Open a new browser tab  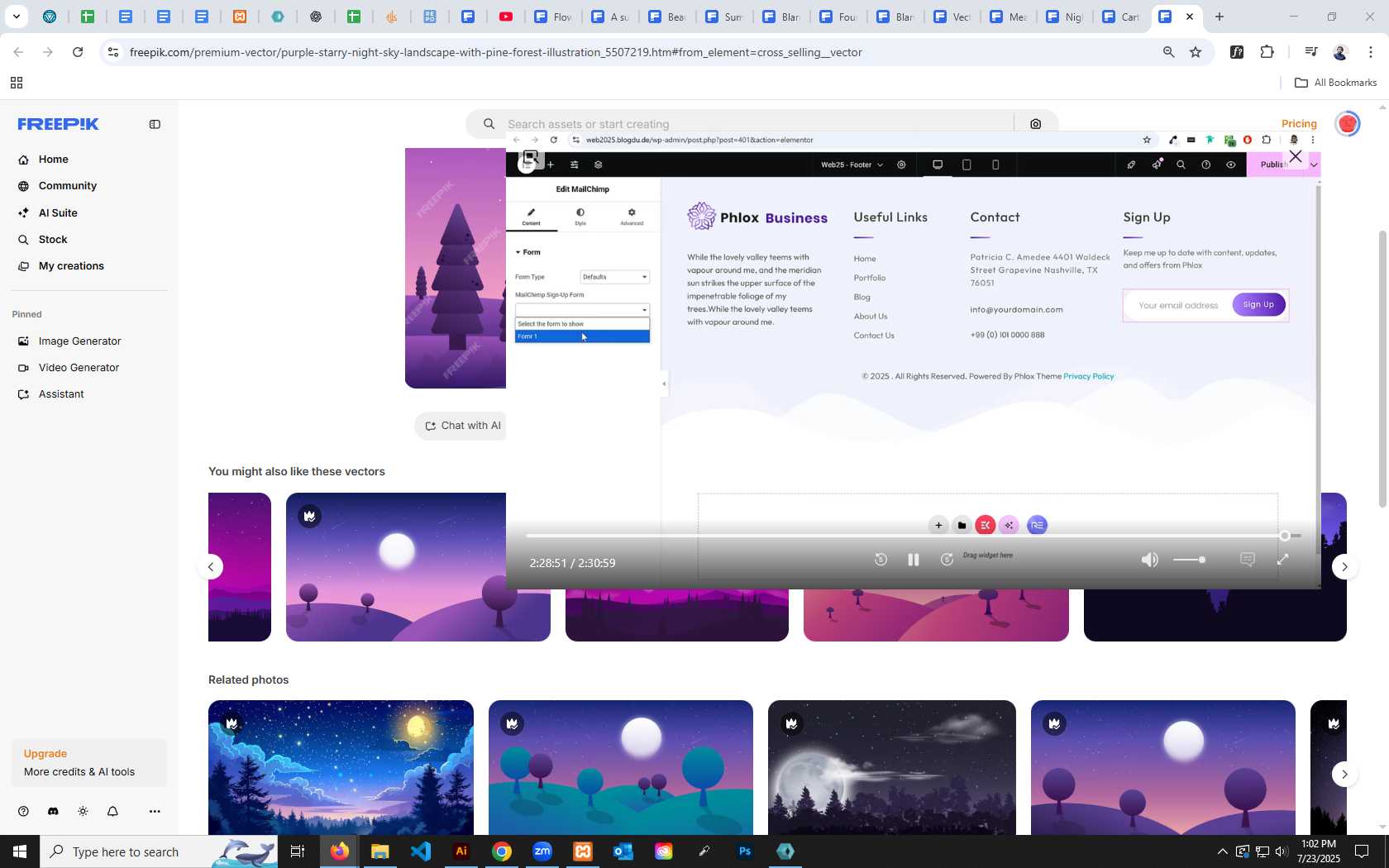(1220, 17)
